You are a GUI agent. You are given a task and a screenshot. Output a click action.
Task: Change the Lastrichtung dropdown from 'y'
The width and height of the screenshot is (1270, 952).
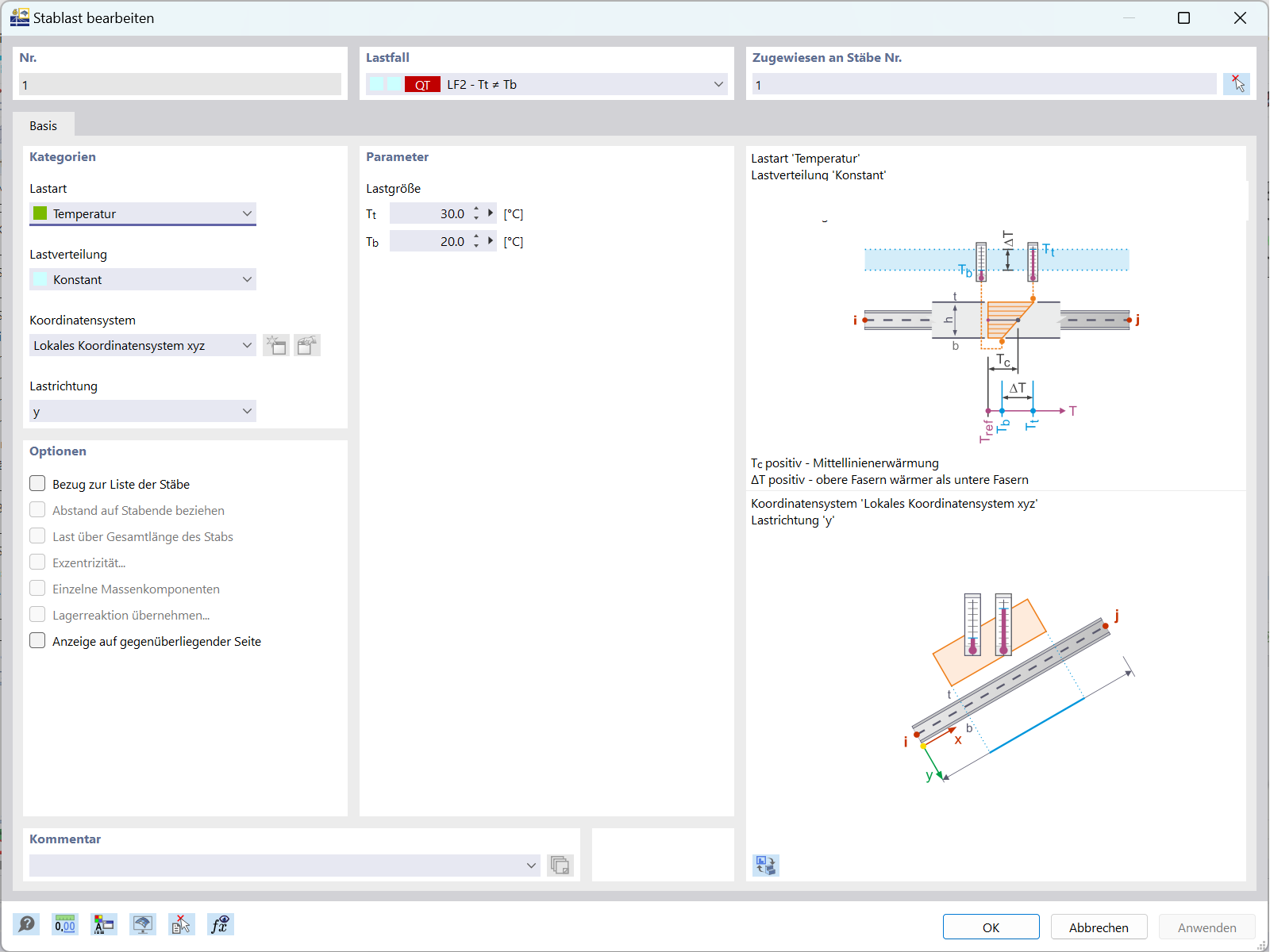248,411
